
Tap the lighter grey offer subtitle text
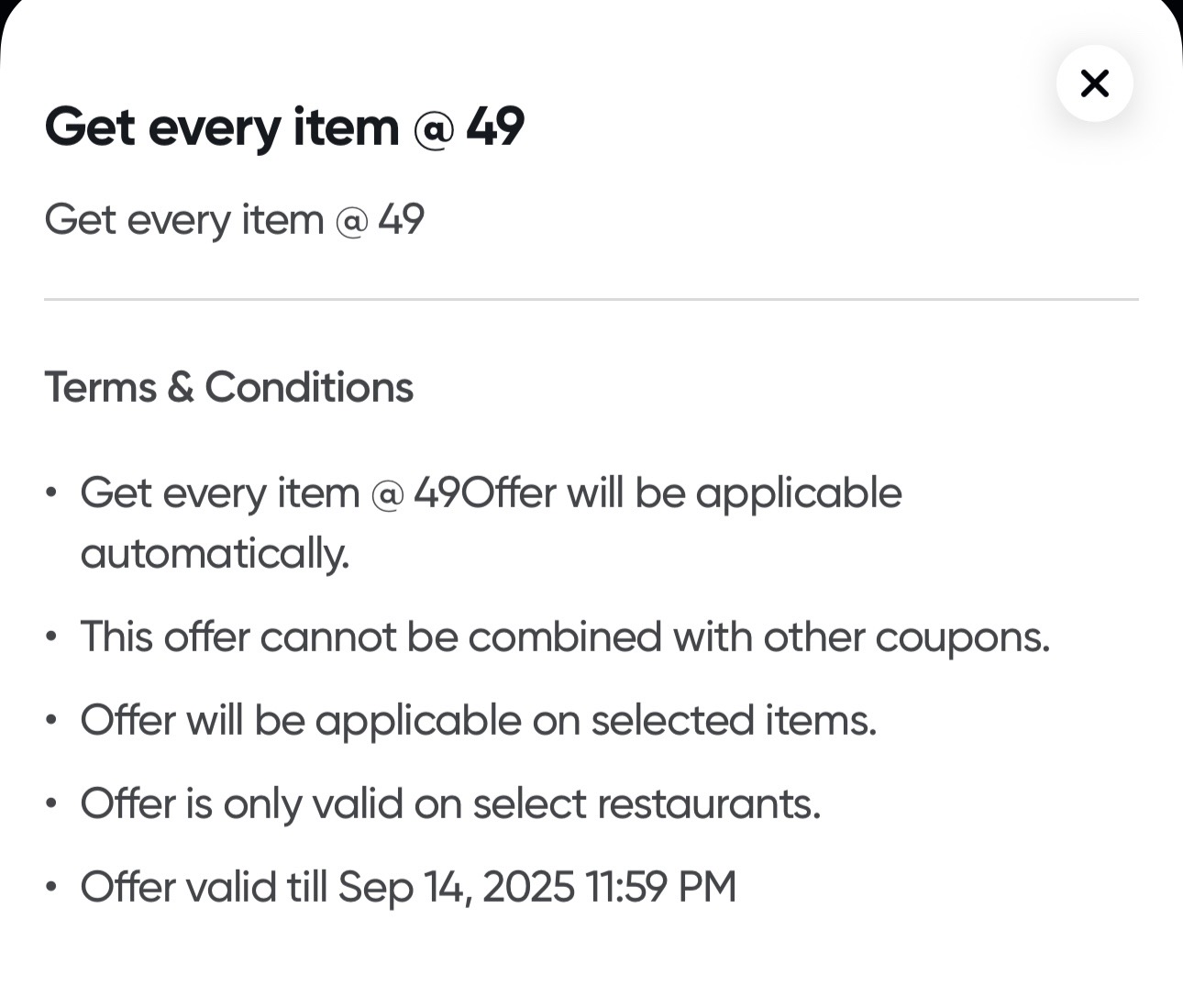coord(234,220)
